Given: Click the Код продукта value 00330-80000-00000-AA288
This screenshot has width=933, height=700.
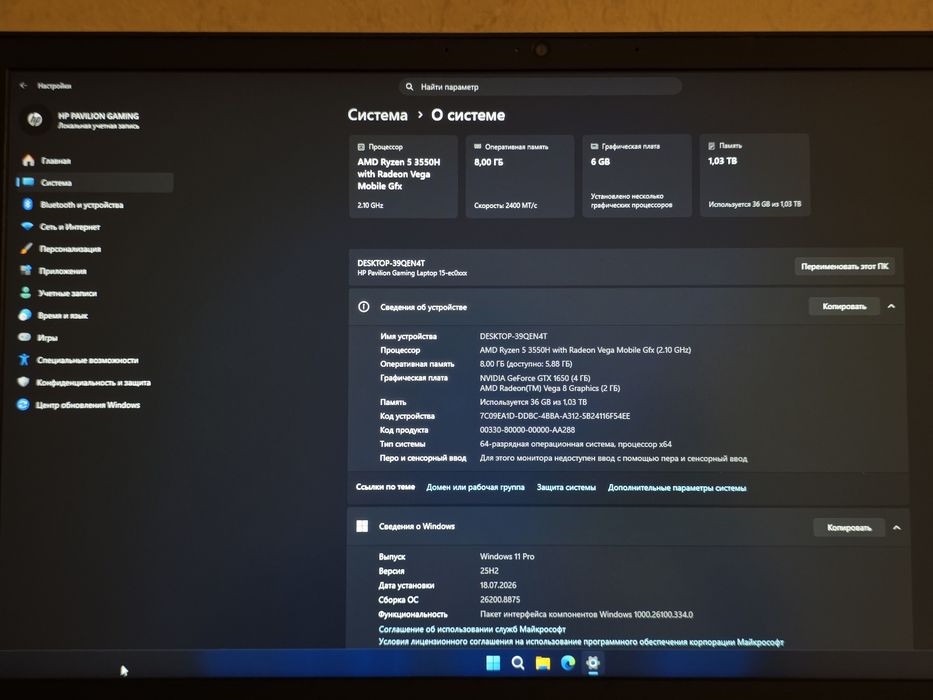Looking at the screenshot, I should coord(527,429).
